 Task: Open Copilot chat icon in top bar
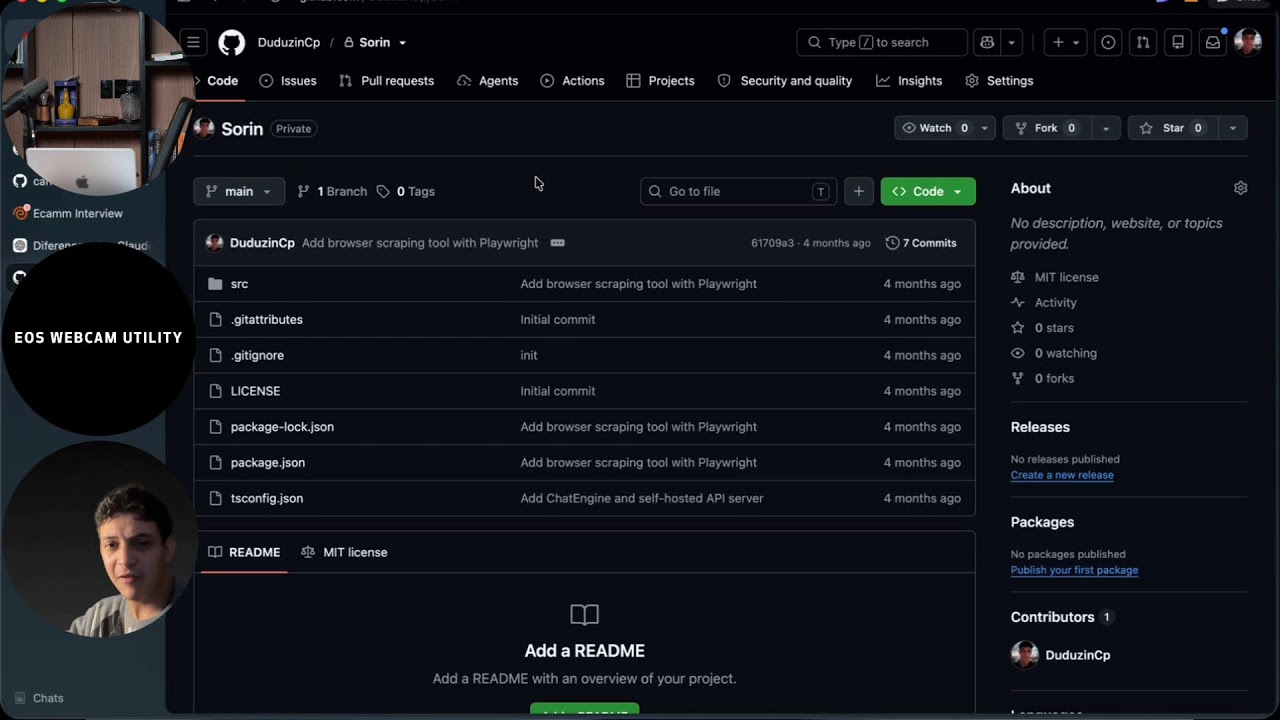987,42
